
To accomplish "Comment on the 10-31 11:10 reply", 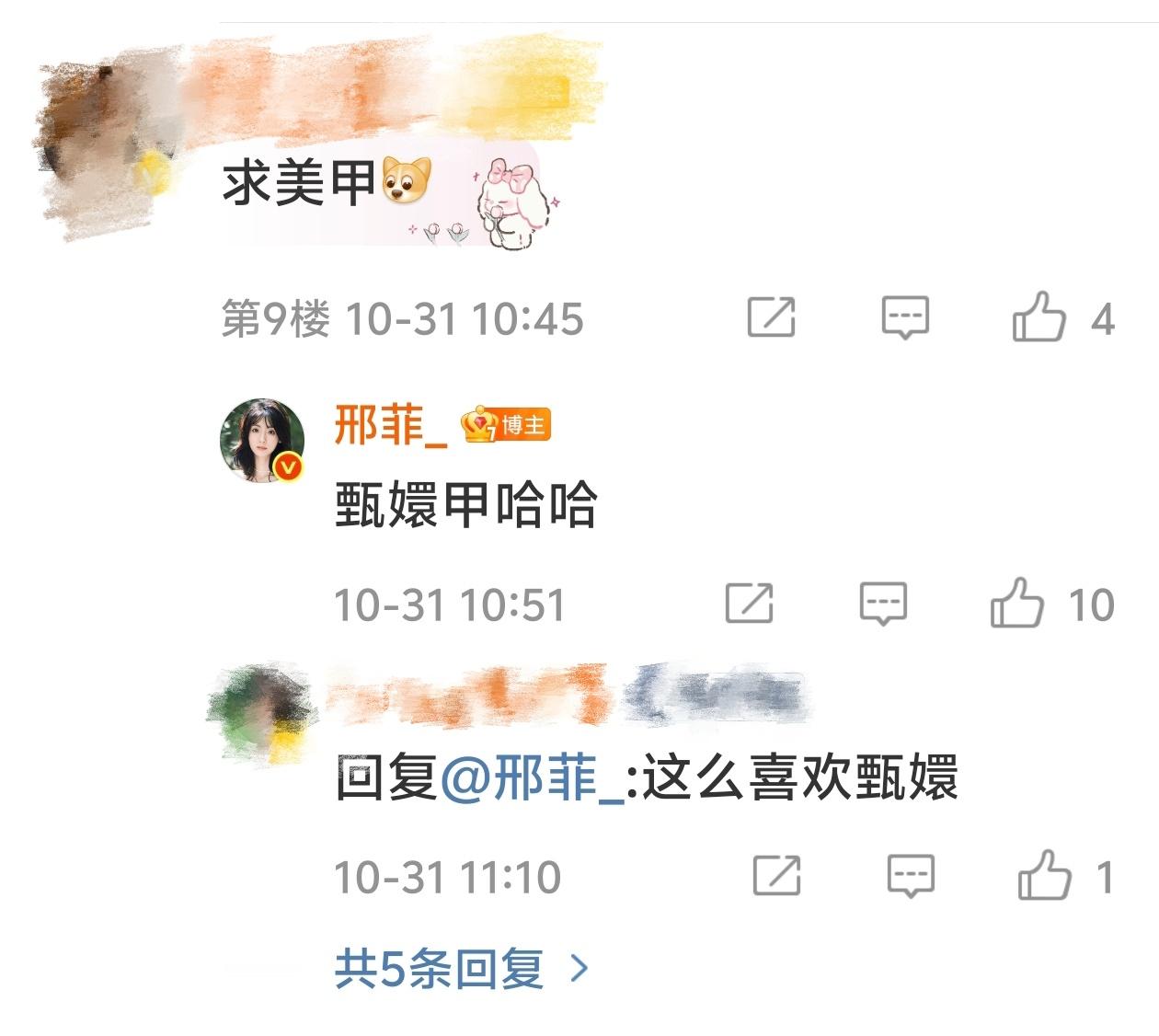I will [x=911, y=876].
